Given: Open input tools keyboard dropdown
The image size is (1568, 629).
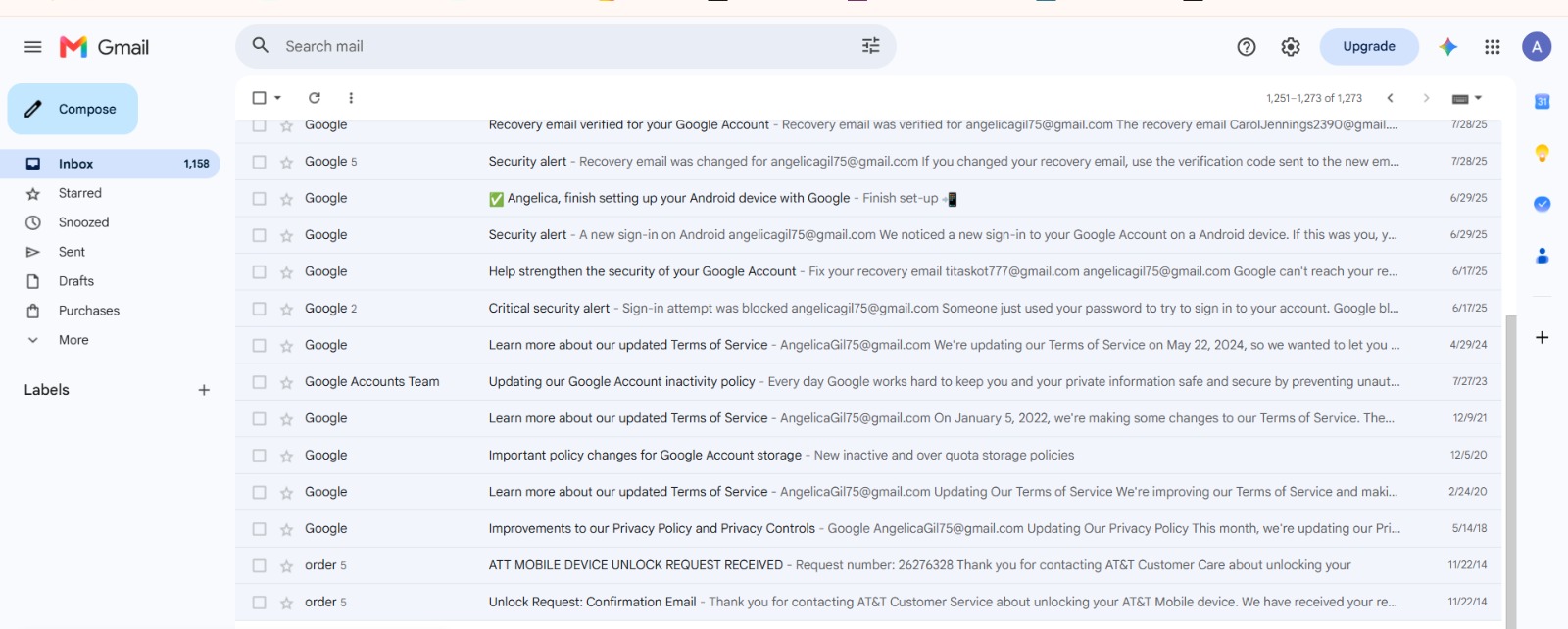Looking at the screenshot, I should (1467, 98).
